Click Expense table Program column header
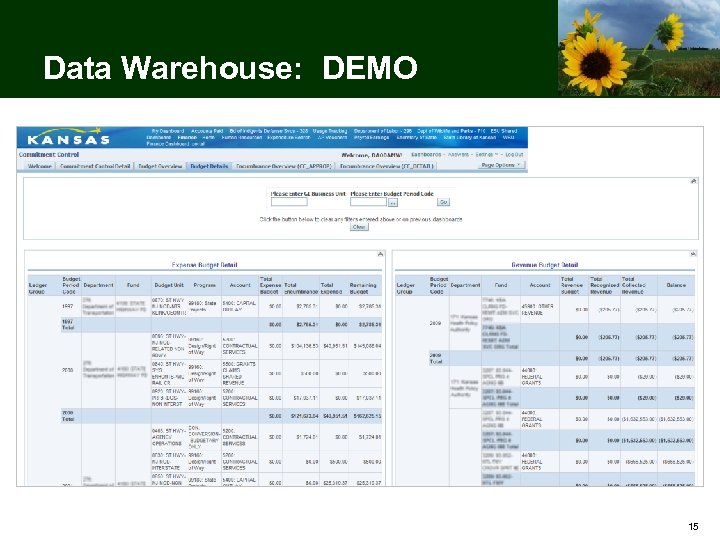 tap(204, 285)
